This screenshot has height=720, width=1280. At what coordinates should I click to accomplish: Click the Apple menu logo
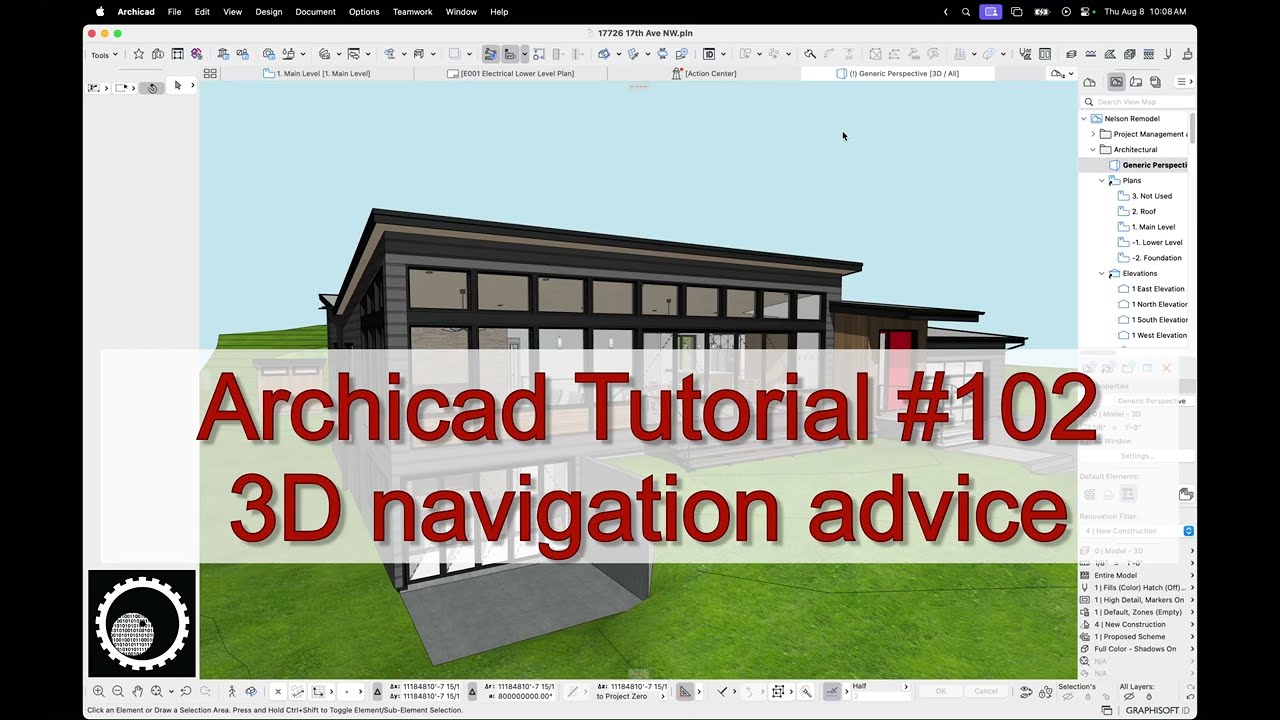point(100,12)
